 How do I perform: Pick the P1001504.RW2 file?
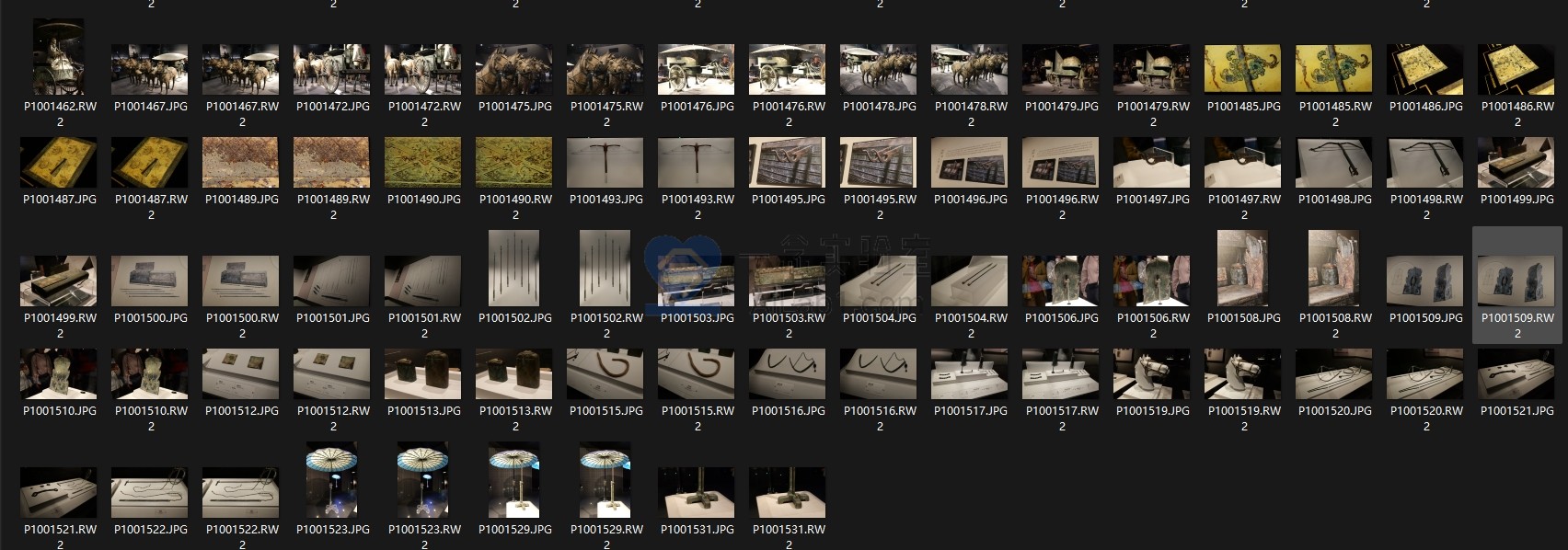click(x=970, y=281)
